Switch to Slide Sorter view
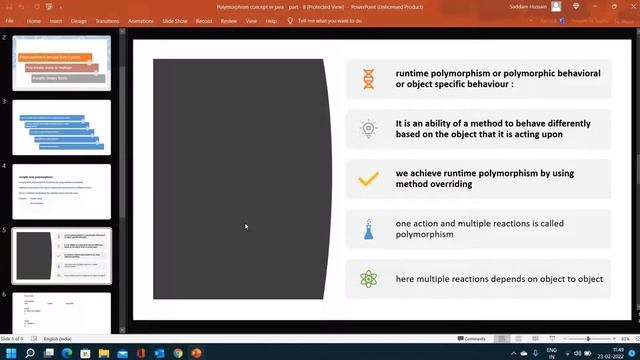The width and height of the screenshot is (640, 360). pos(518,339)
